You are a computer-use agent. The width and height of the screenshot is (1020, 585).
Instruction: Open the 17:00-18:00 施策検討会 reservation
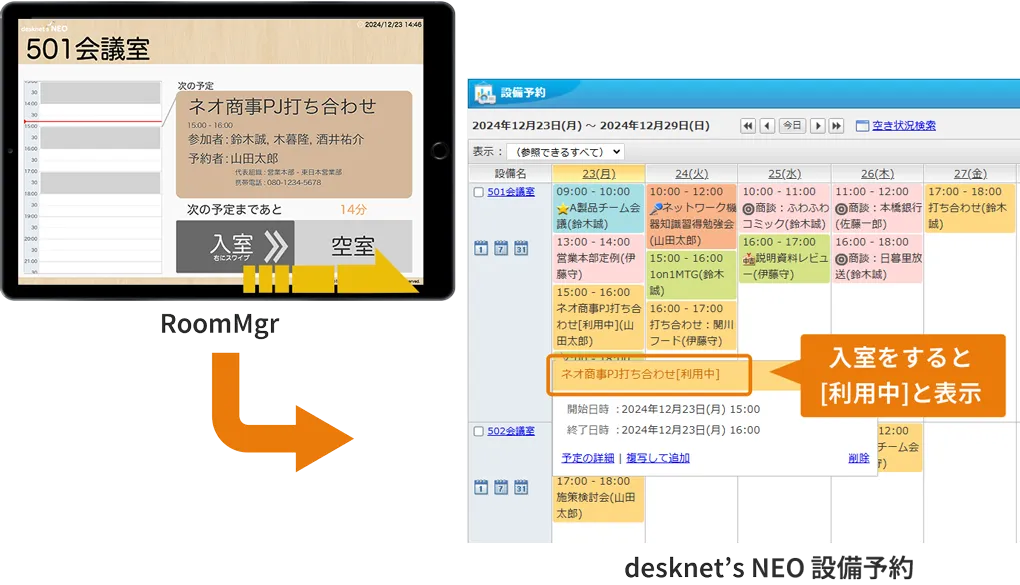[x=598, y=498]
